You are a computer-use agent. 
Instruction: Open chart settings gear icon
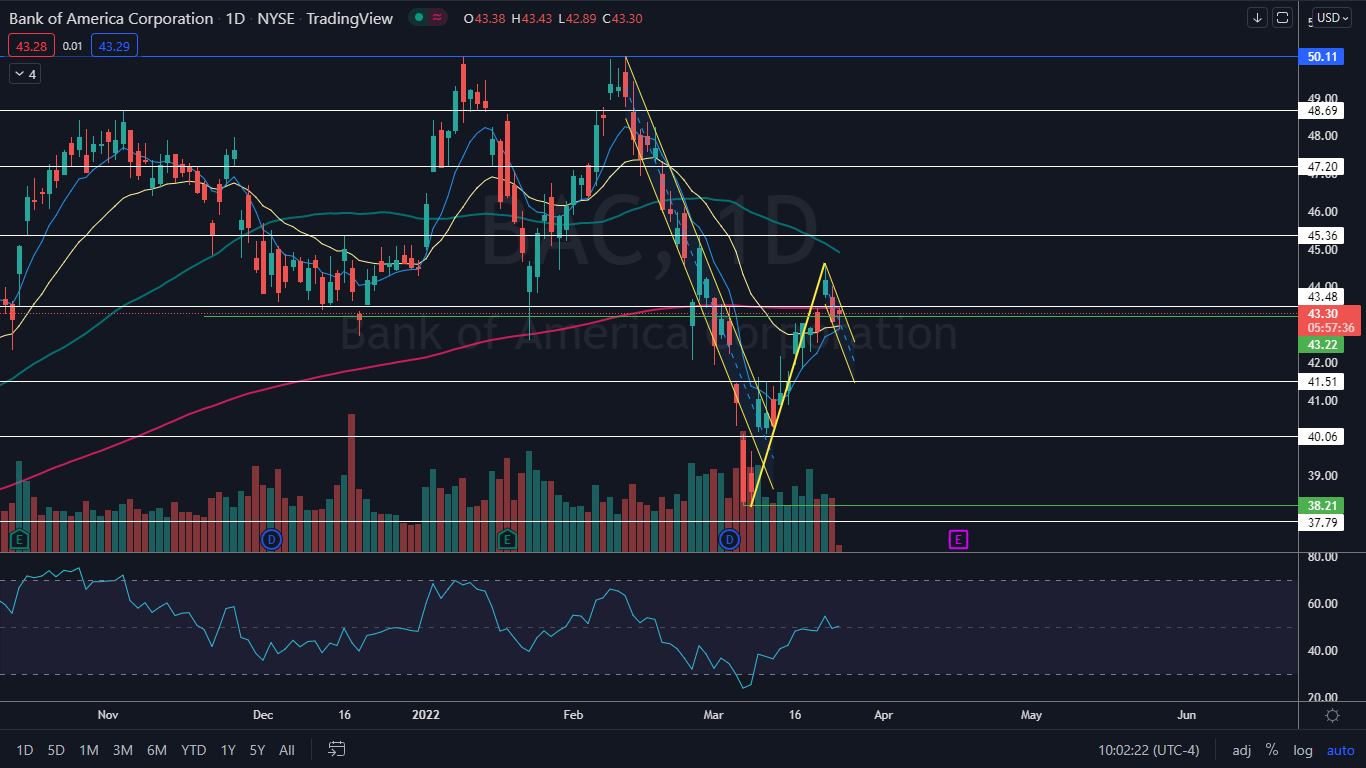[x=1332, y=715]
